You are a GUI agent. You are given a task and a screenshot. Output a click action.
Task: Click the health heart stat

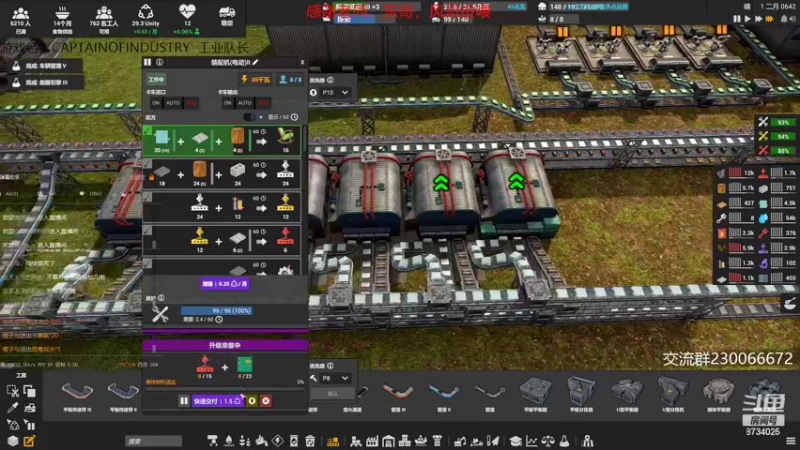(187, 19)
